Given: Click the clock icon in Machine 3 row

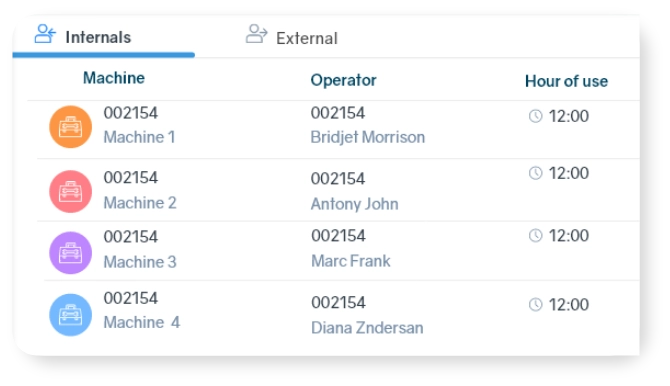Looking at the screenshot, I should [535, 236].
